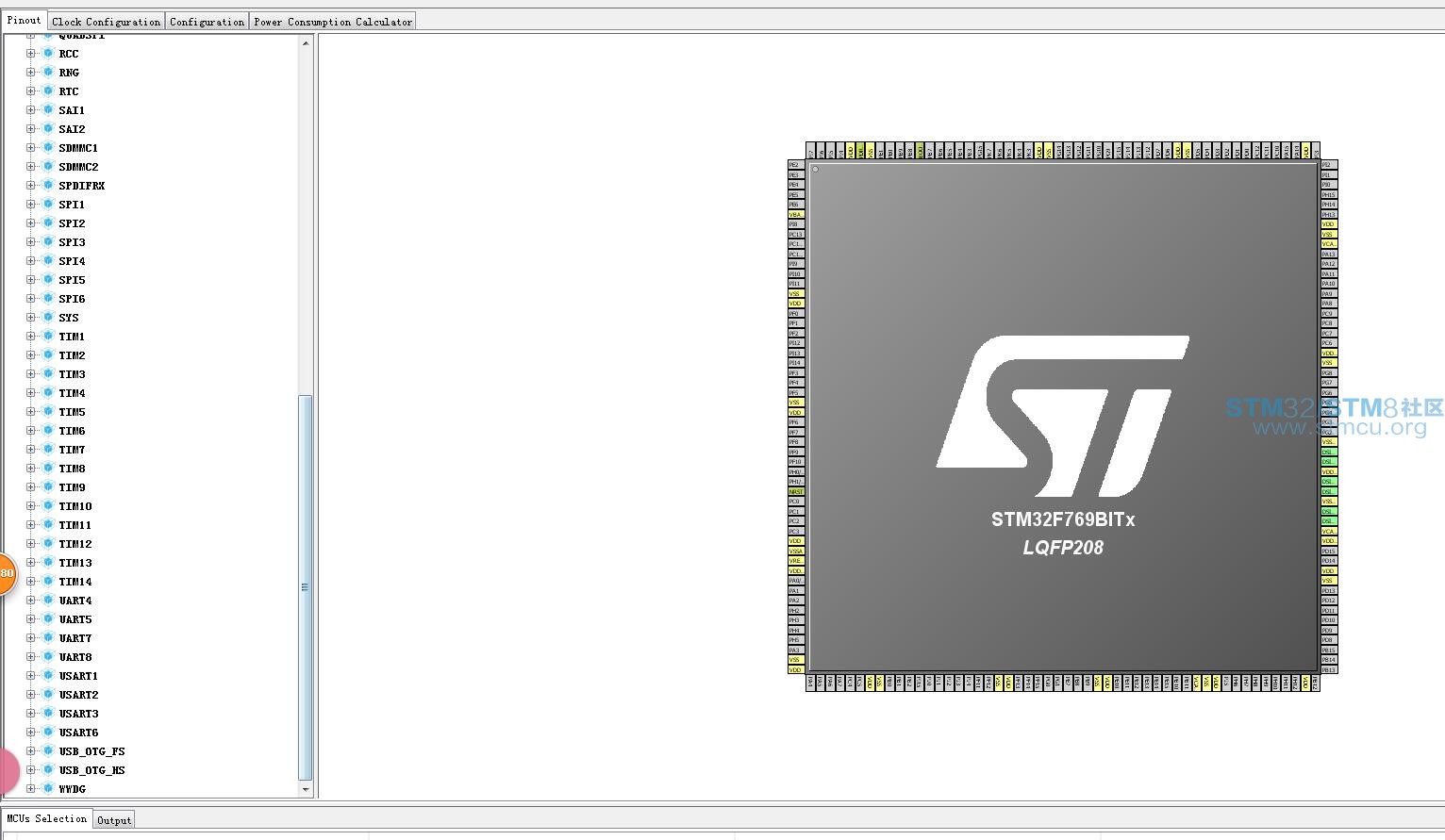Click the SPI5 peripheral icon
This screenshot has height=840, width=1445.
pos(48,280)
